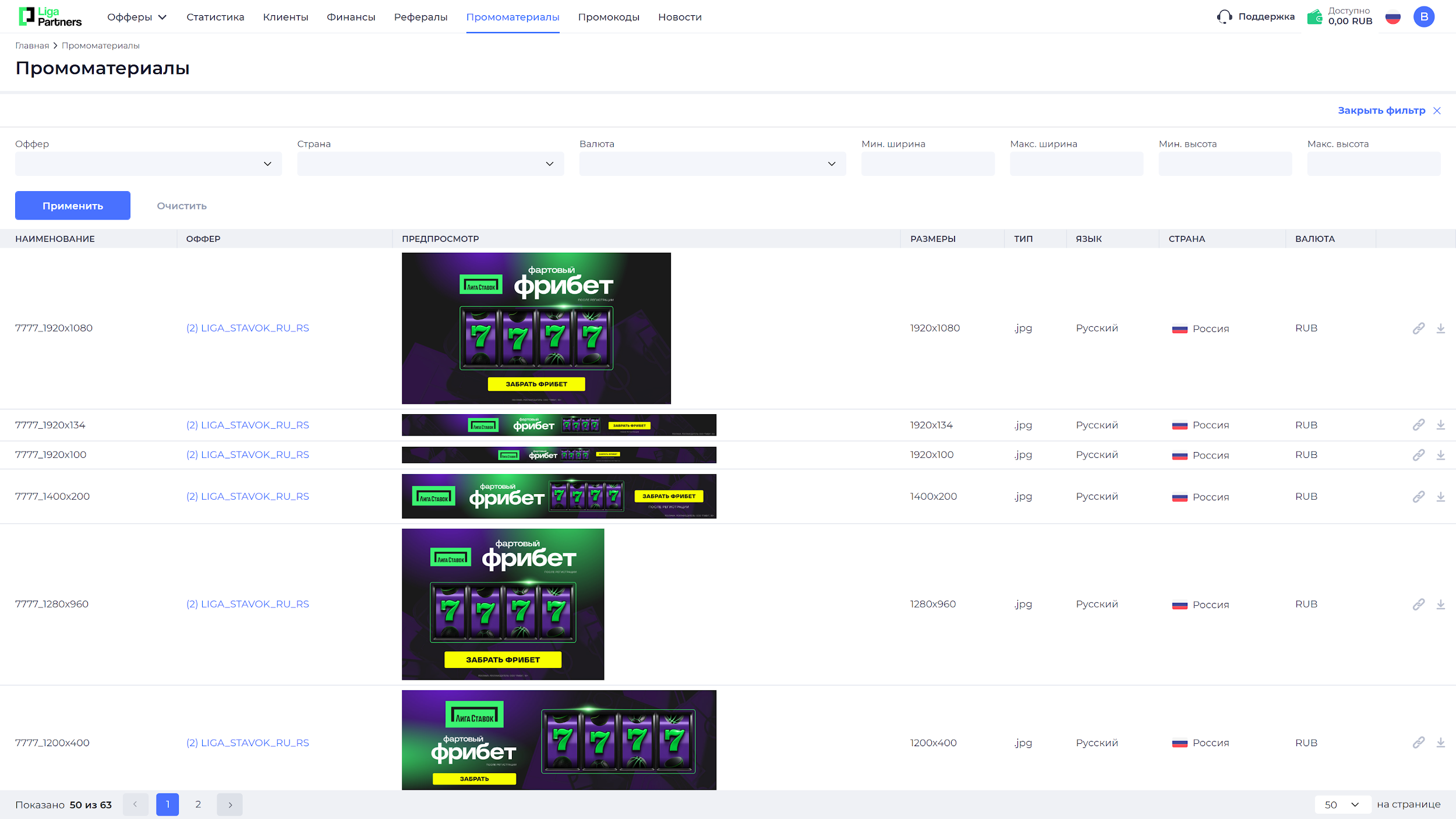
Task: Open the Офферы navigation menu
Action: pyautogui.click(x=137, y=17)
